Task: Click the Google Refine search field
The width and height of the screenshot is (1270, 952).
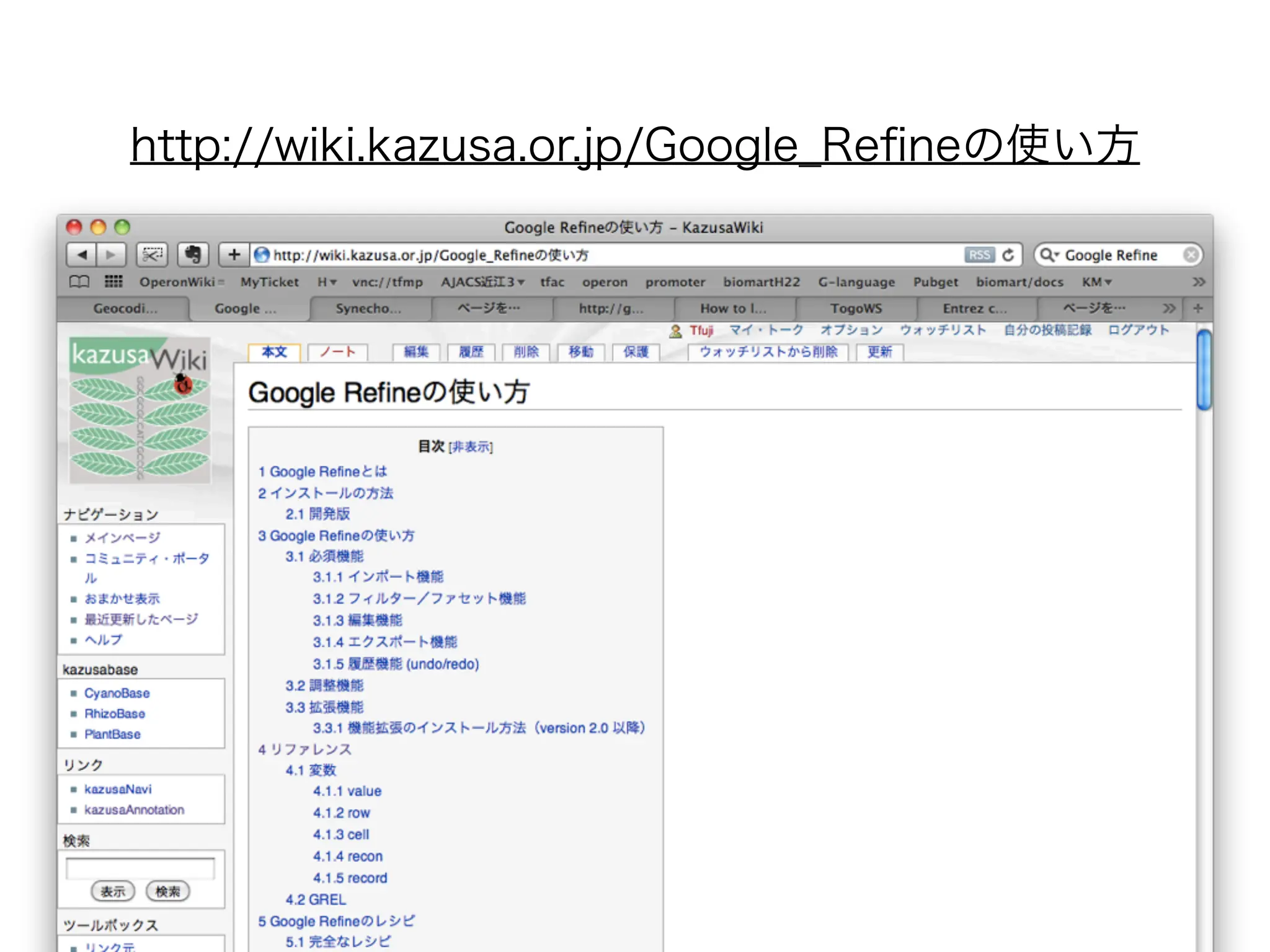Action: click(x=1118, y=255)
